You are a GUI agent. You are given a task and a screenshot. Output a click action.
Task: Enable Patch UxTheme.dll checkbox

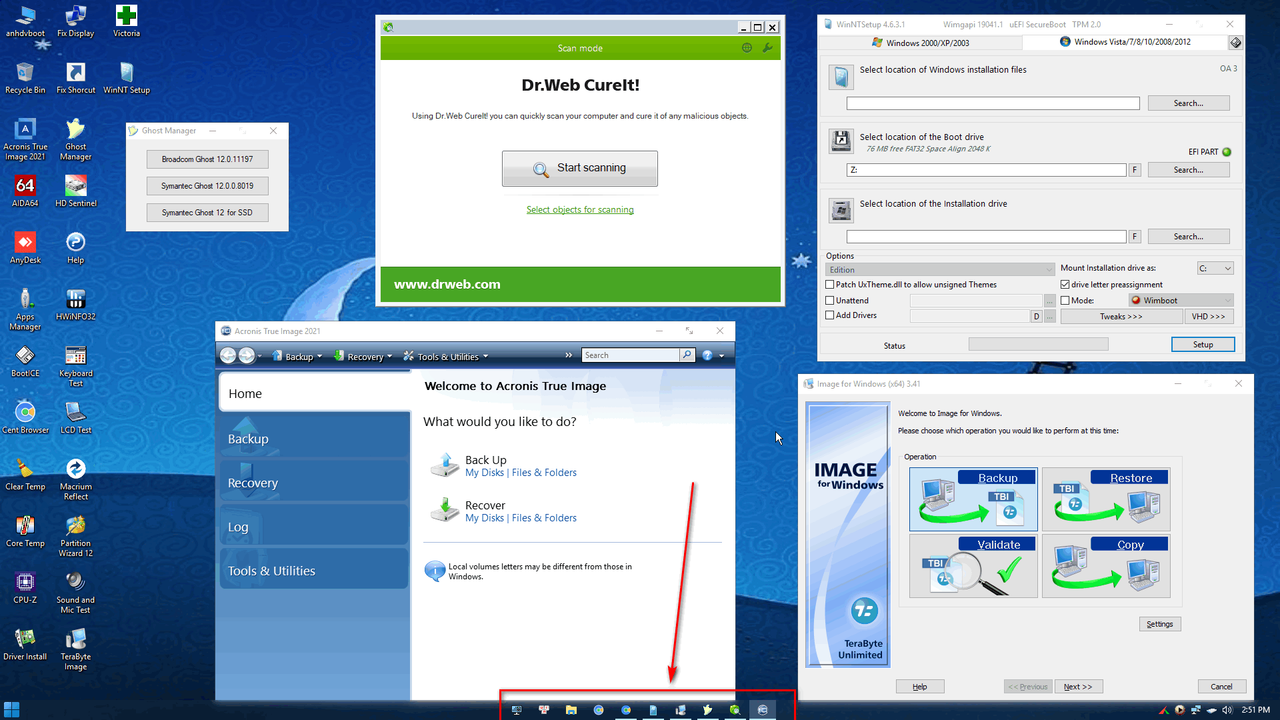830,285
